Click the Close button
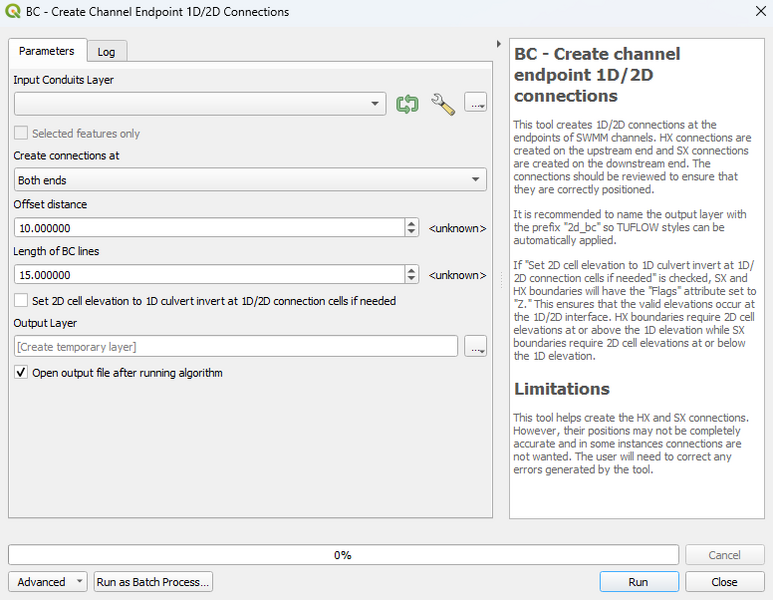Viewport: 773px width, 600px height. [724, 582]
